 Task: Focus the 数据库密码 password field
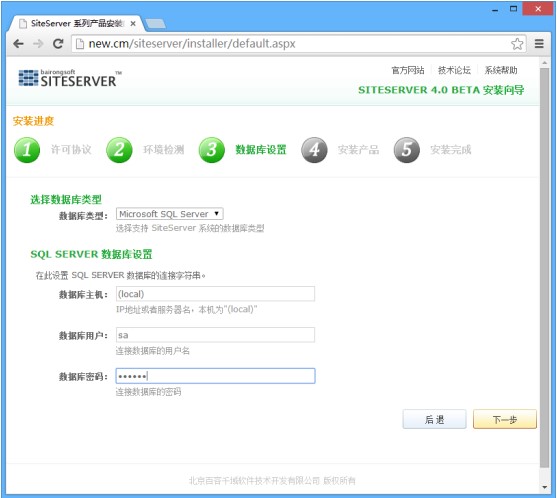(x=215, y=376)
